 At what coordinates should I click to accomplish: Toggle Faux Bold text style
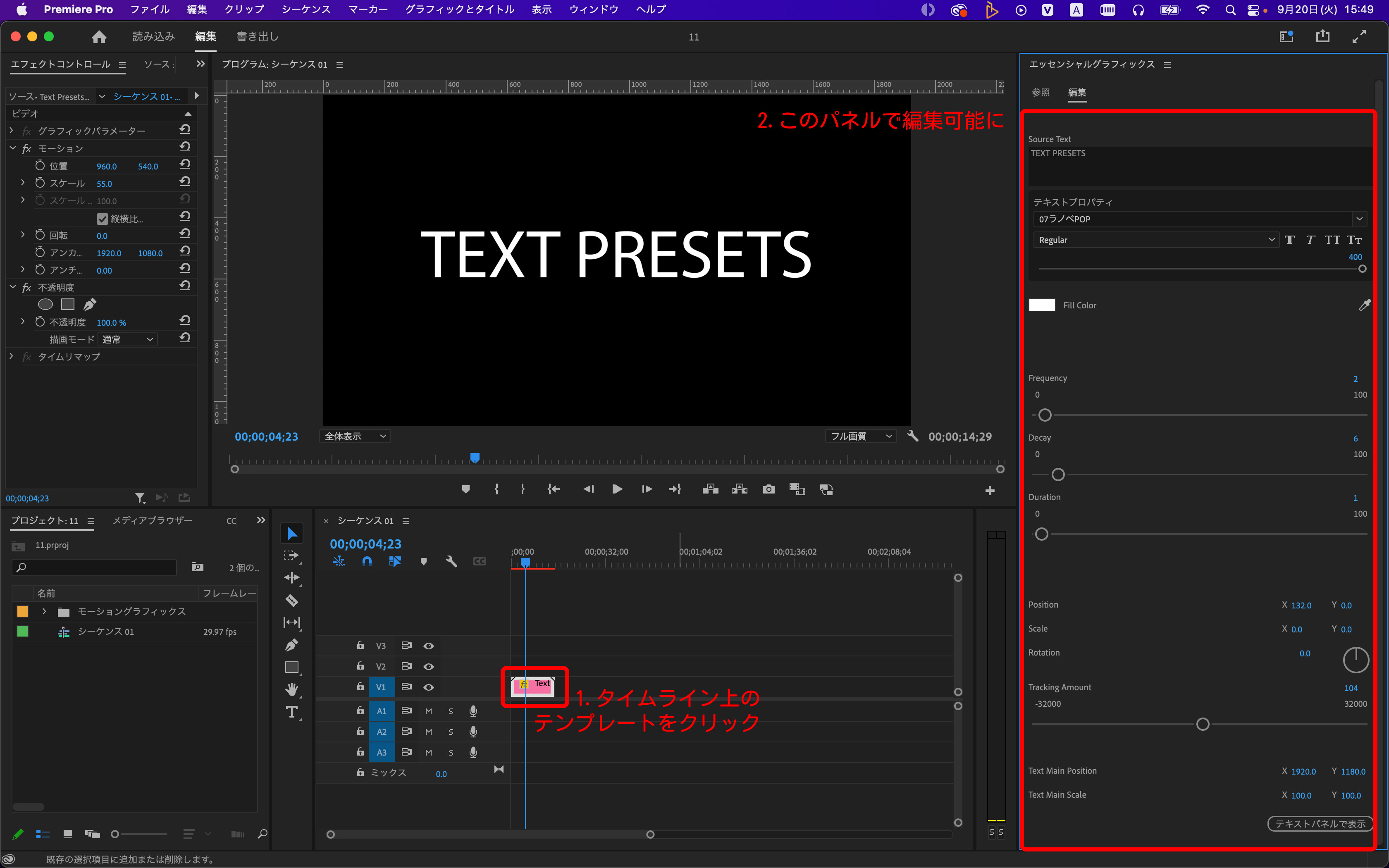[1290, 240]
